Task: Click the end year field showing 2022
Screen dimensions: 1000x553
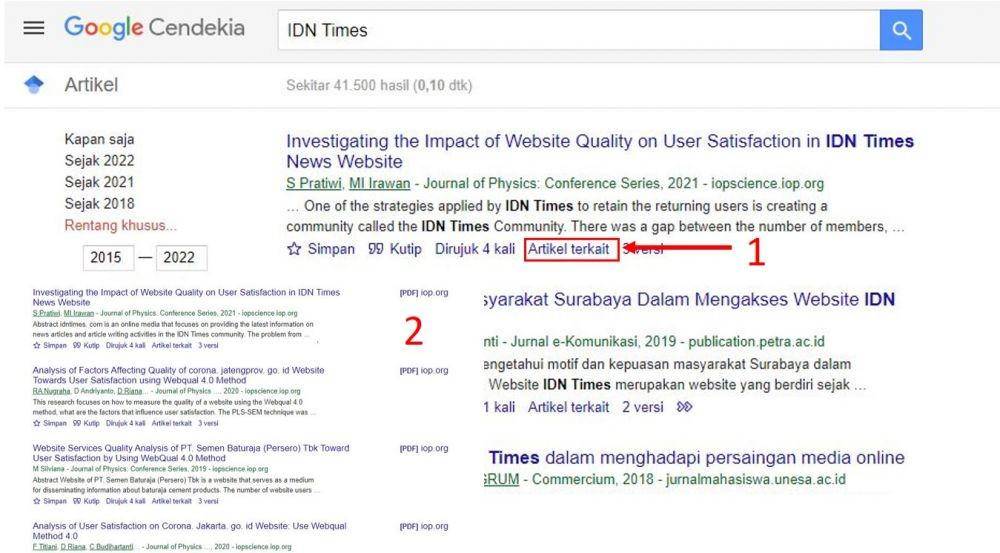Action: 181,257
